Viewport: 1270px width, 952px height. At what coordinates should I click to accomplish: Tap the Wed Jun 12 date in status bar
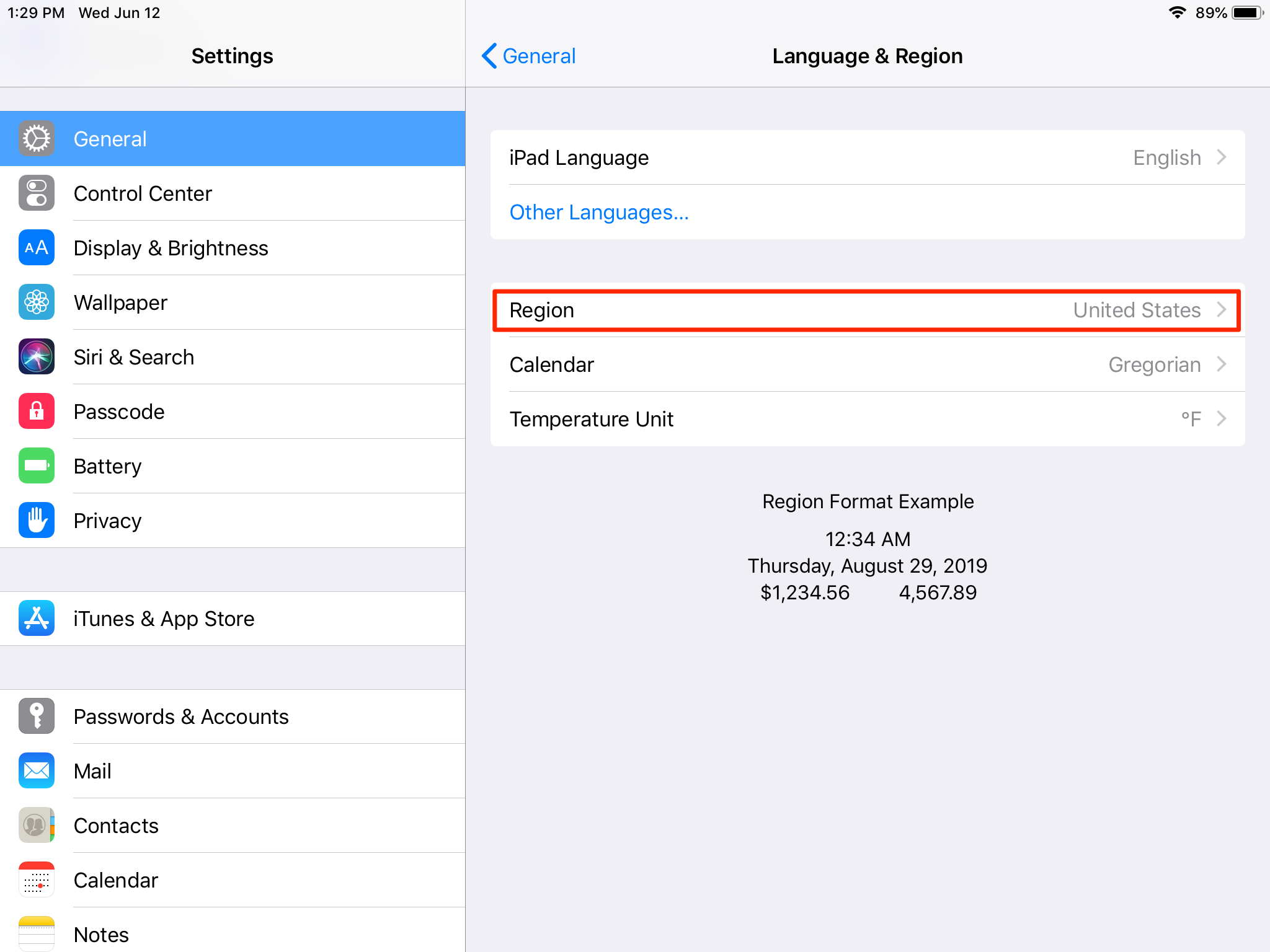tap(119, 13)
